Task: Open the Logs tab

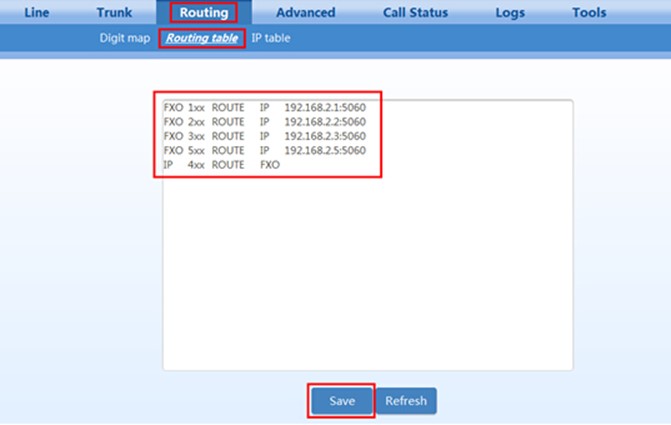Action: point(510,13)
